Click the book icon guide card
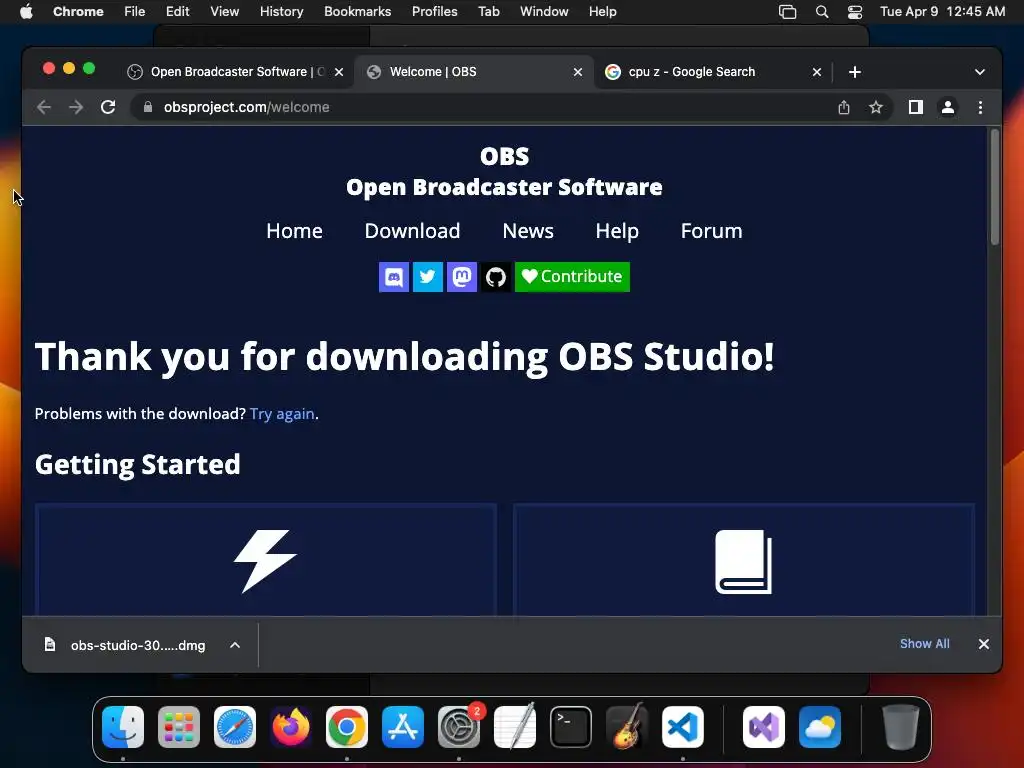1024x768 pixels. [744, 560]
